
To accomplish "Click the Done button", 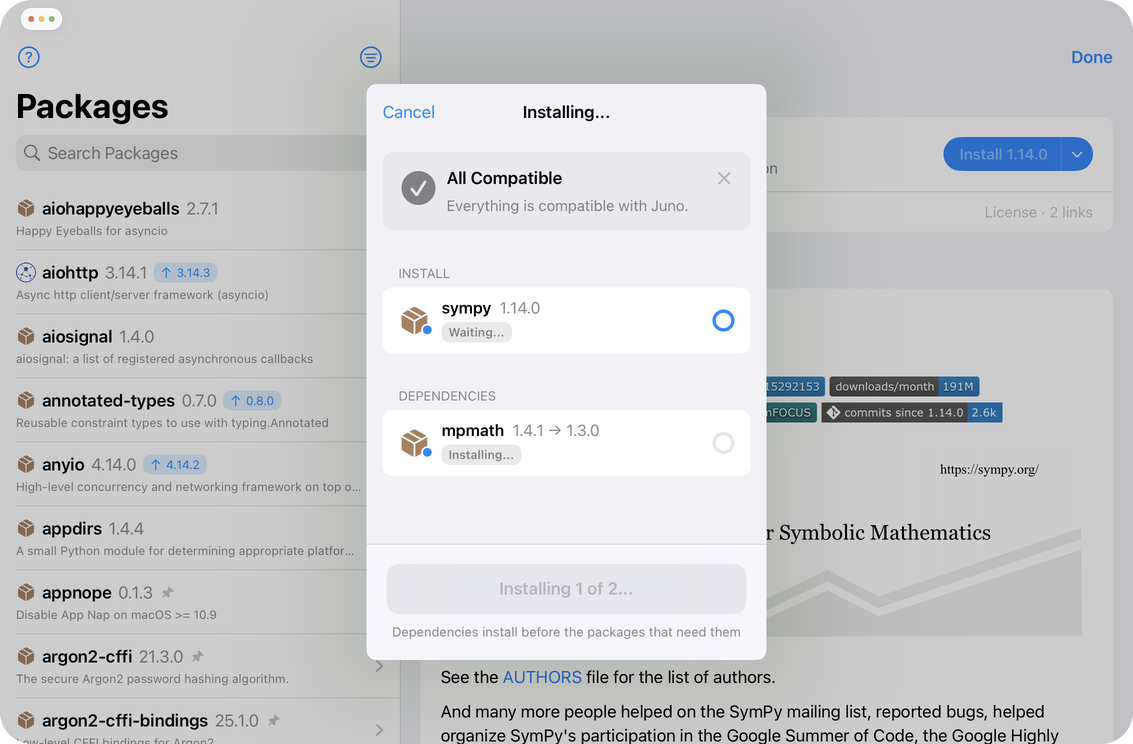I will (x=1091, y=57).
